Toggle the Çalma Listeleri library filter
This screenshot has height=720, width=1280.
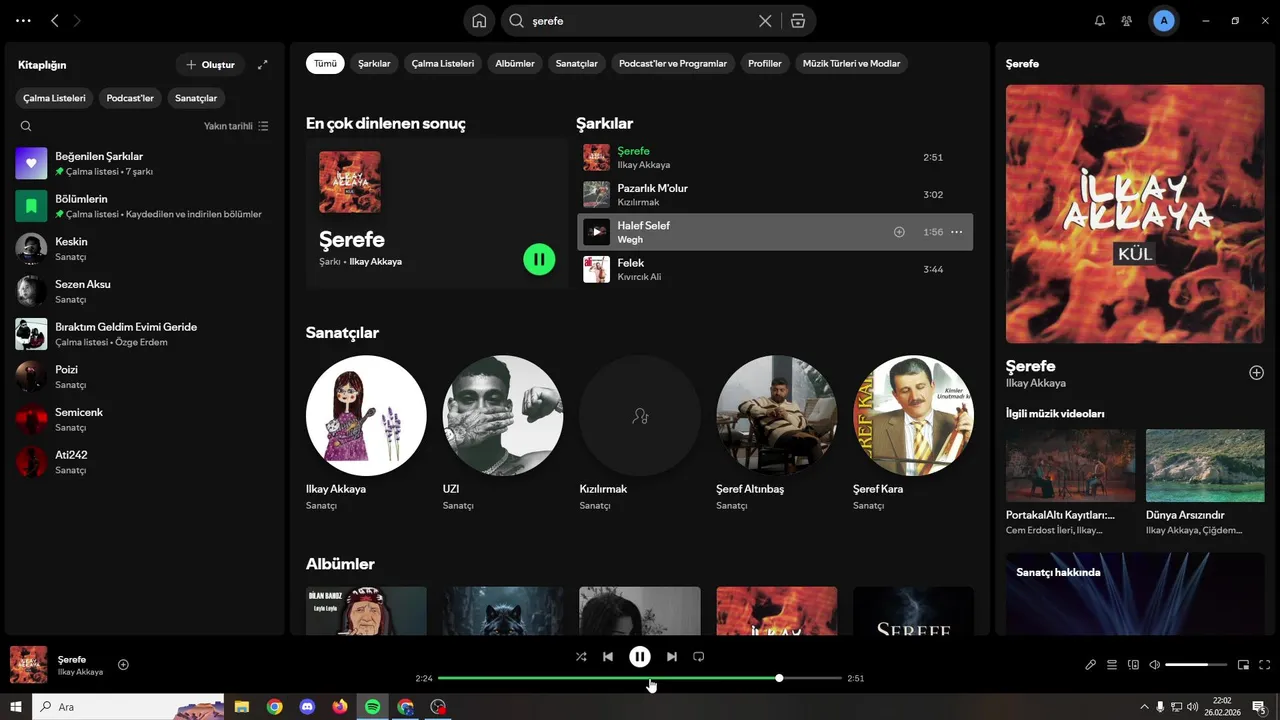(55, 98)
